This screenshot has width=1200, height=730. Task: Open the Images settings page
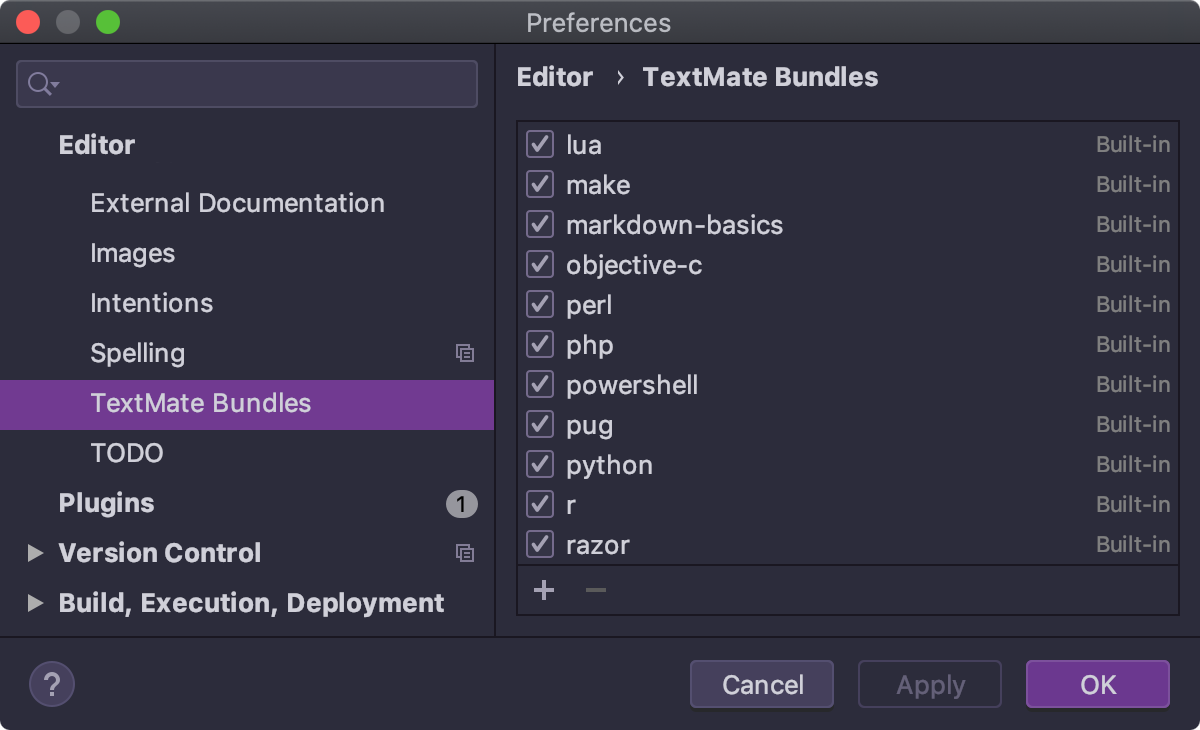coord(132,253)
